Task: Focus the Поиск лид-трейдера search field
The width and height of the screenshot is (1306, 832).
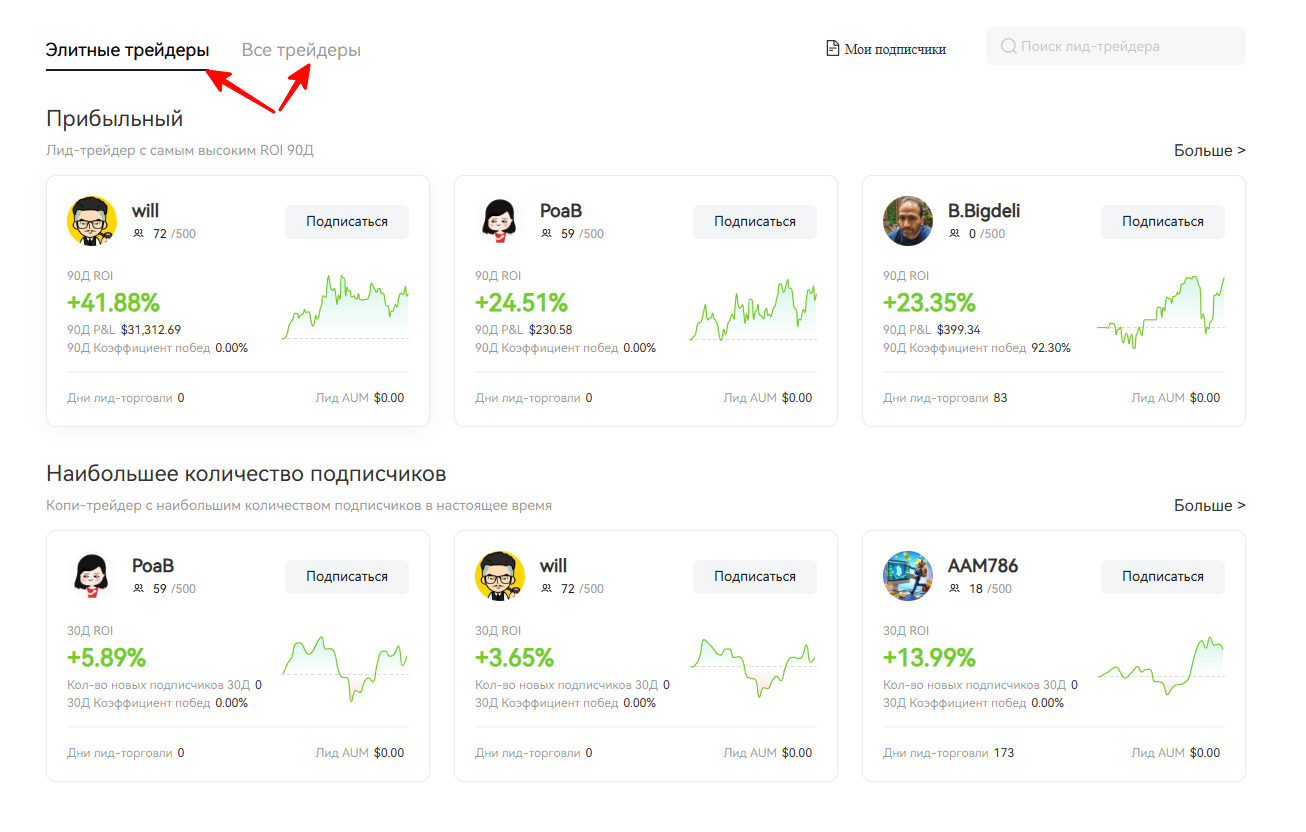Action: coord(1125,46)
